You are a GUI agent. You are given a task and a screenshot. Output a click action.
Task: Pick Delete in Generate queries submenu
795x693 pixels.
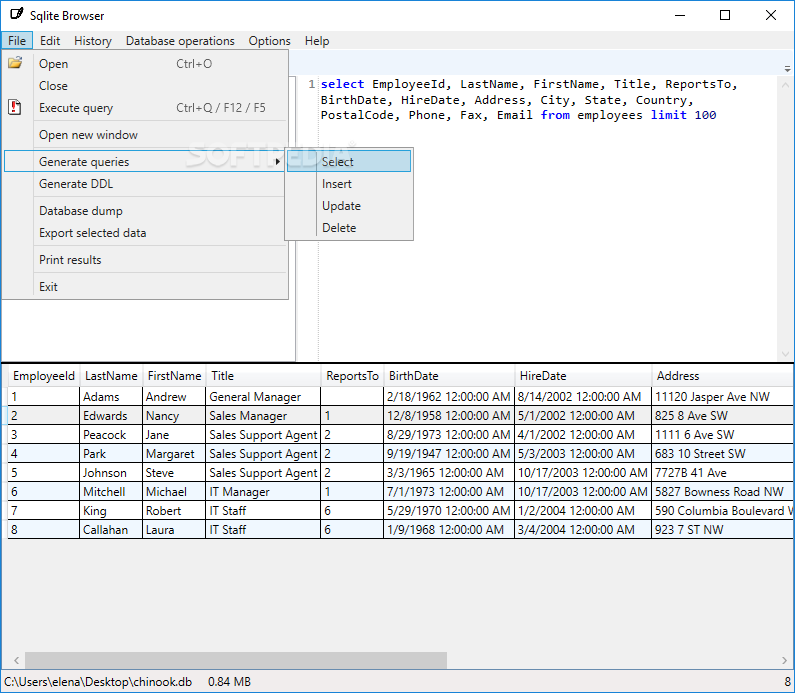pyautogui.click(x=349, y=228)
